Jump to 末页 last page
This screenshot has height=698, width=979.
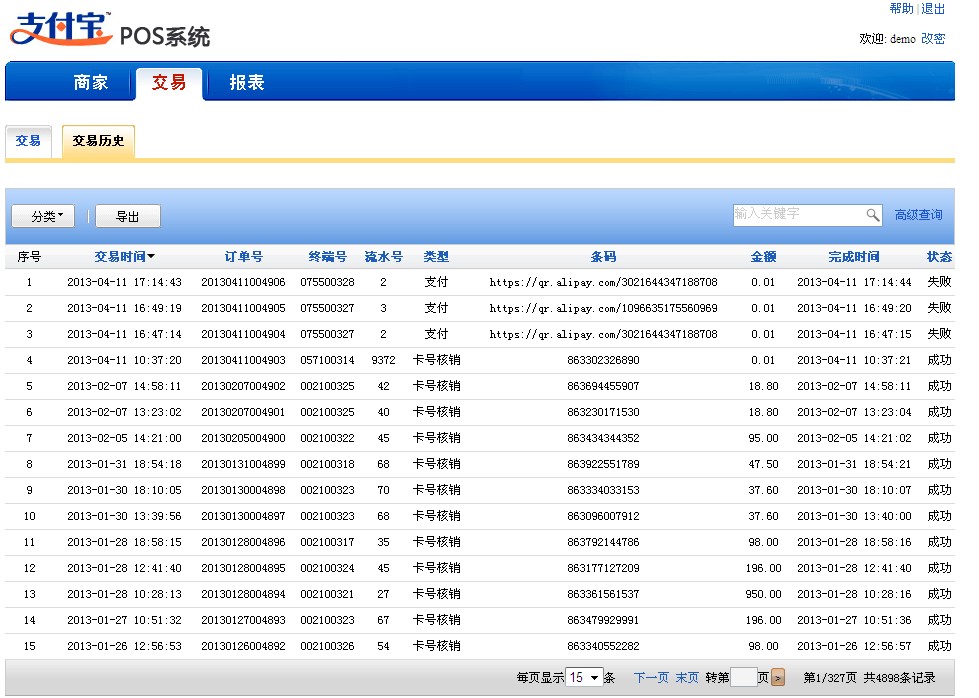(x=687, y=677)
